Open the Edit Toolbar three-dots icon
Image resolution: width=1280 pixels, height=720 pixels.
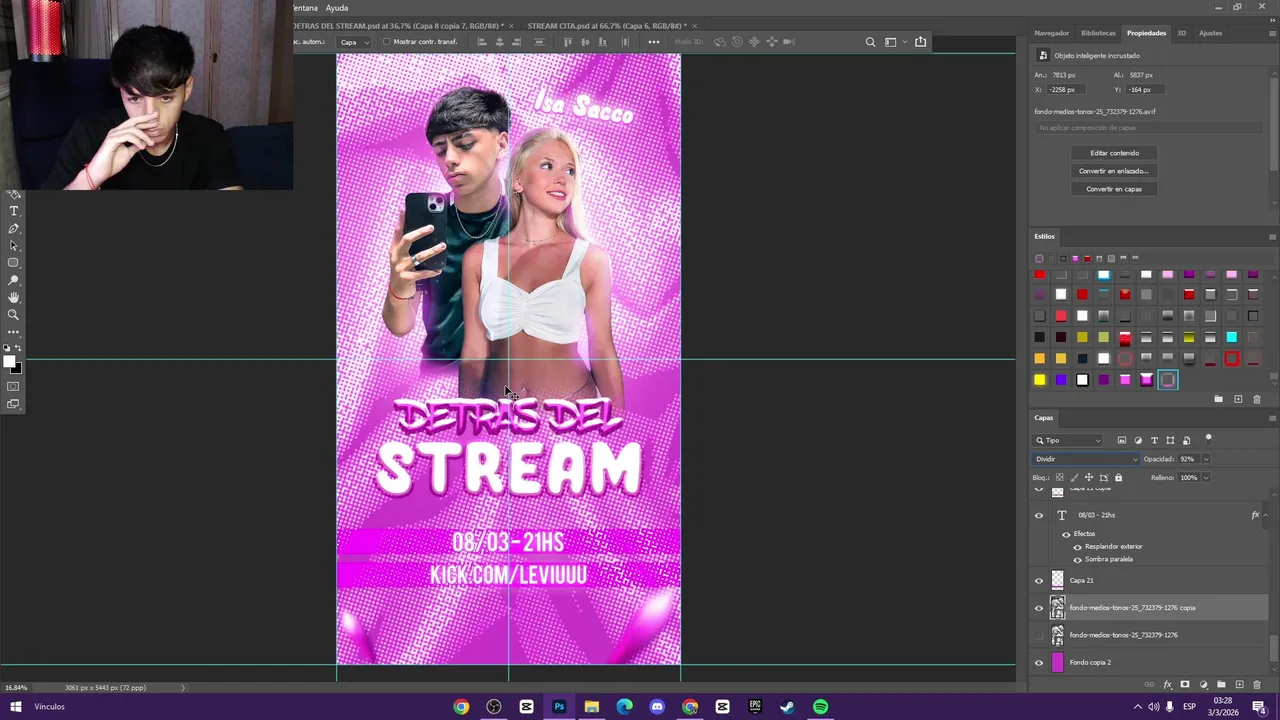pyautogui.click(x=14, y=332)
